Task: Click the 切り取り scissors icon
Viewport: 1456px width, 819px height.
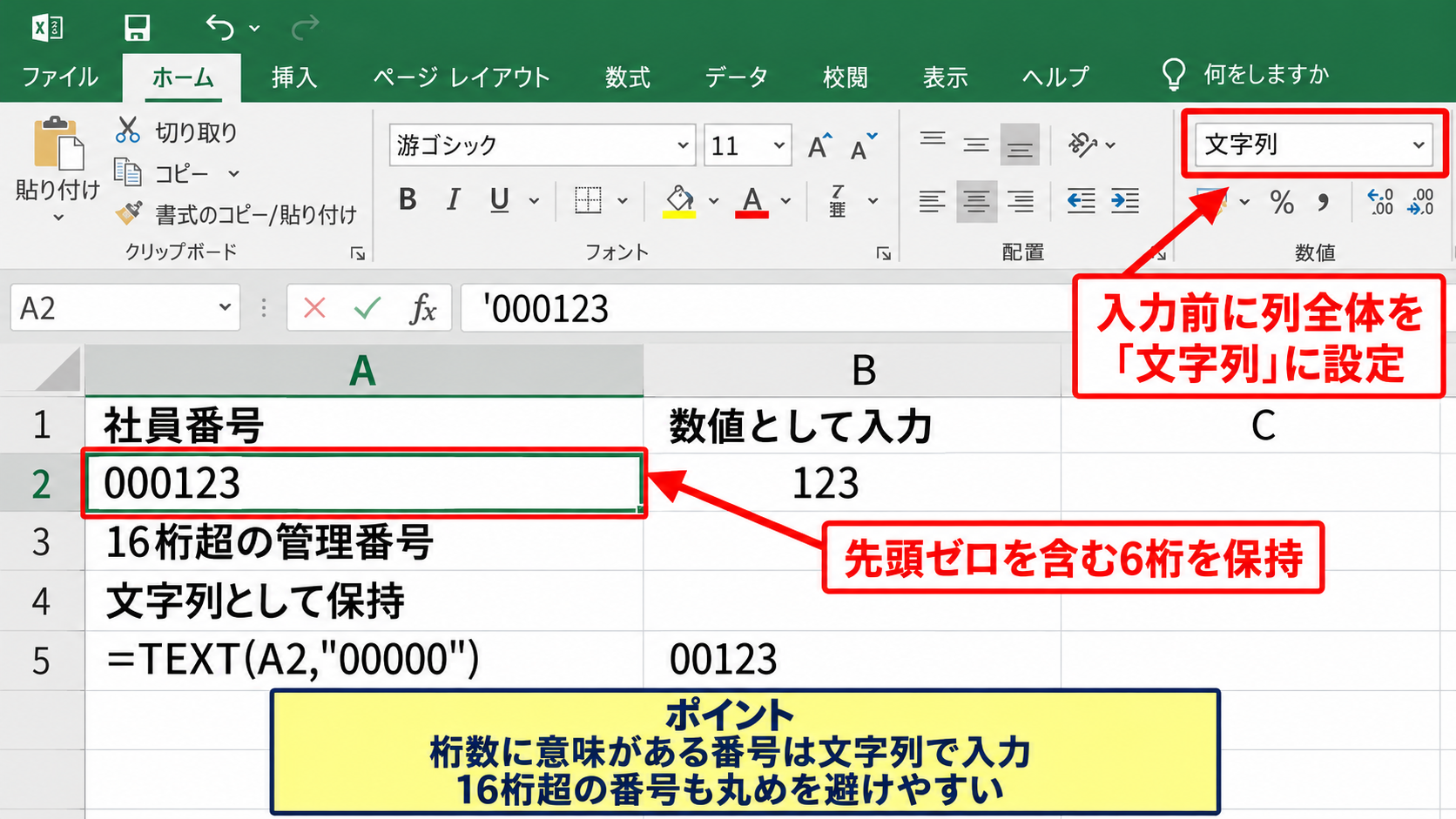Action: (128, 131)
